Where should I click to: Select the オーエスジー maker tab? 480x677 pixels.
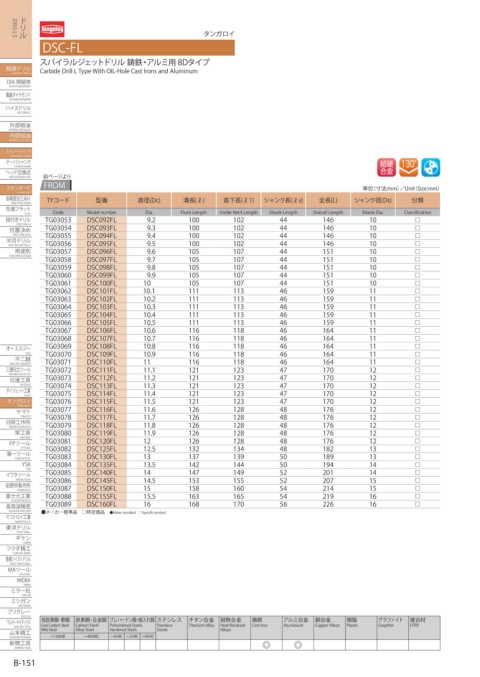16,350
